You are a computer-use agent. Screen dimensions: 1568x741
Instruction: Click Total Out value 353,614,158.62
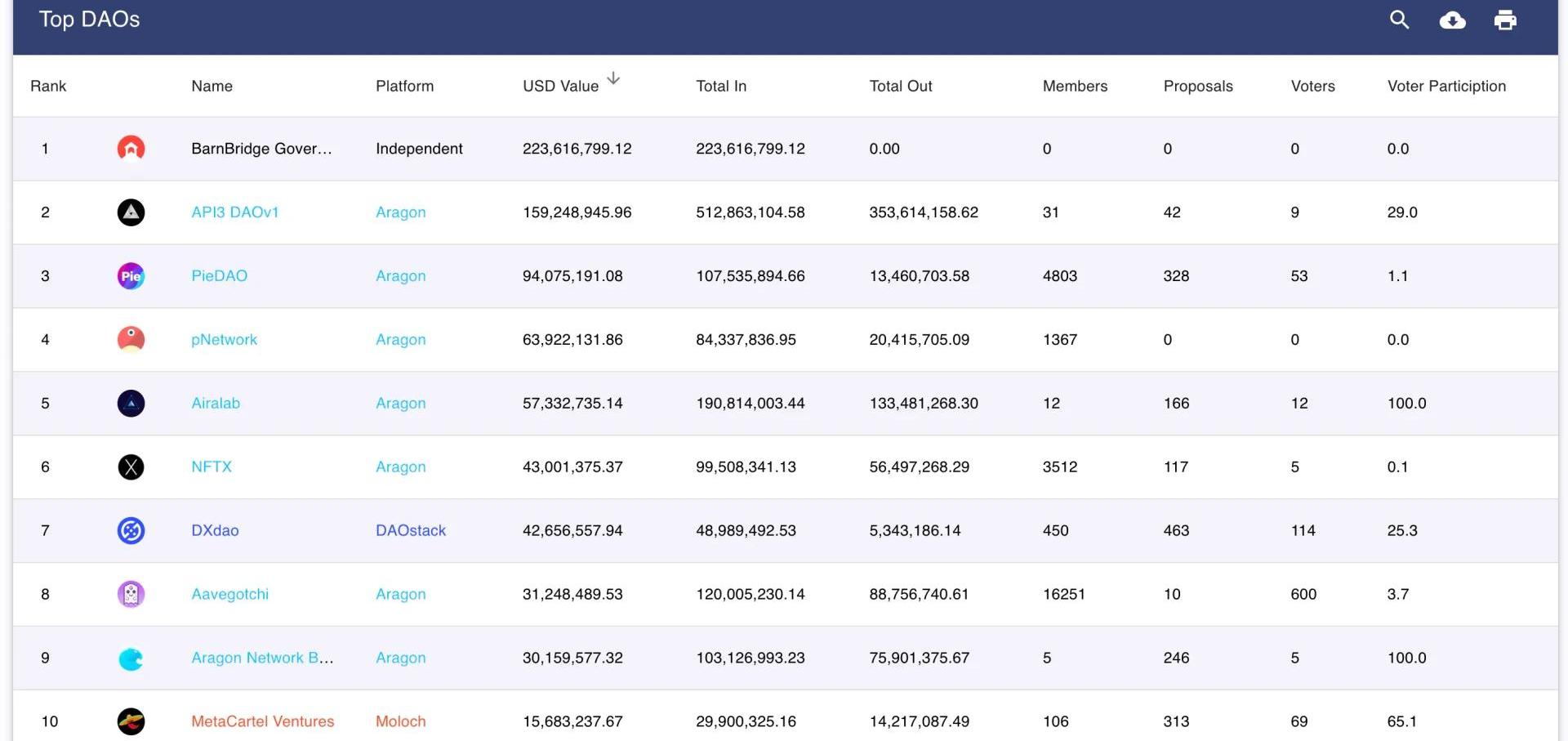coord(923,212)
